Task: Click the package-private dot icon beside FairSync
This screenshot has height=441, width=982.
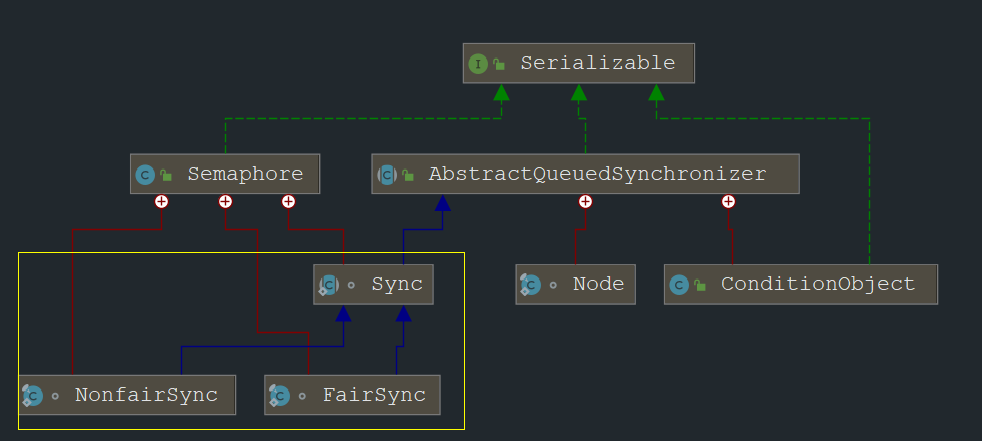Action: point(302,396)
